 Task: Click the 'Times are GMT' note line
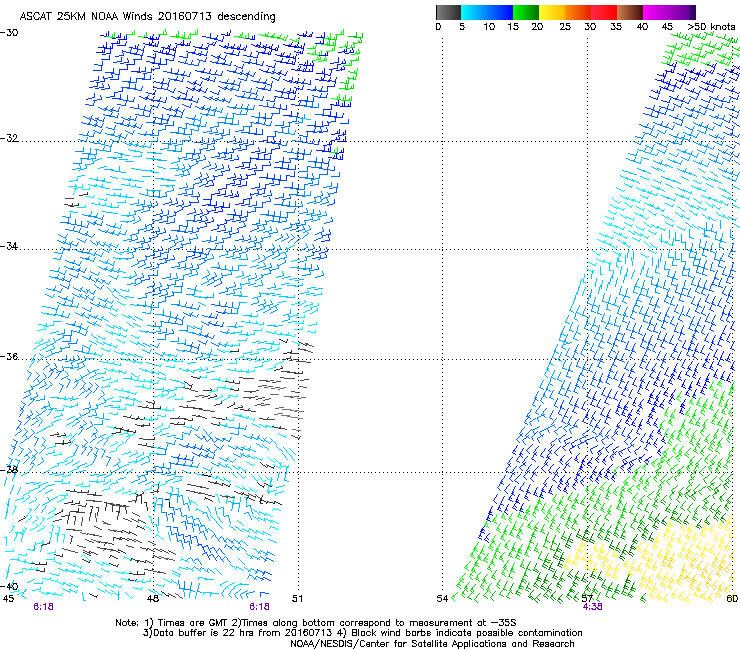[x=316, y=623]
